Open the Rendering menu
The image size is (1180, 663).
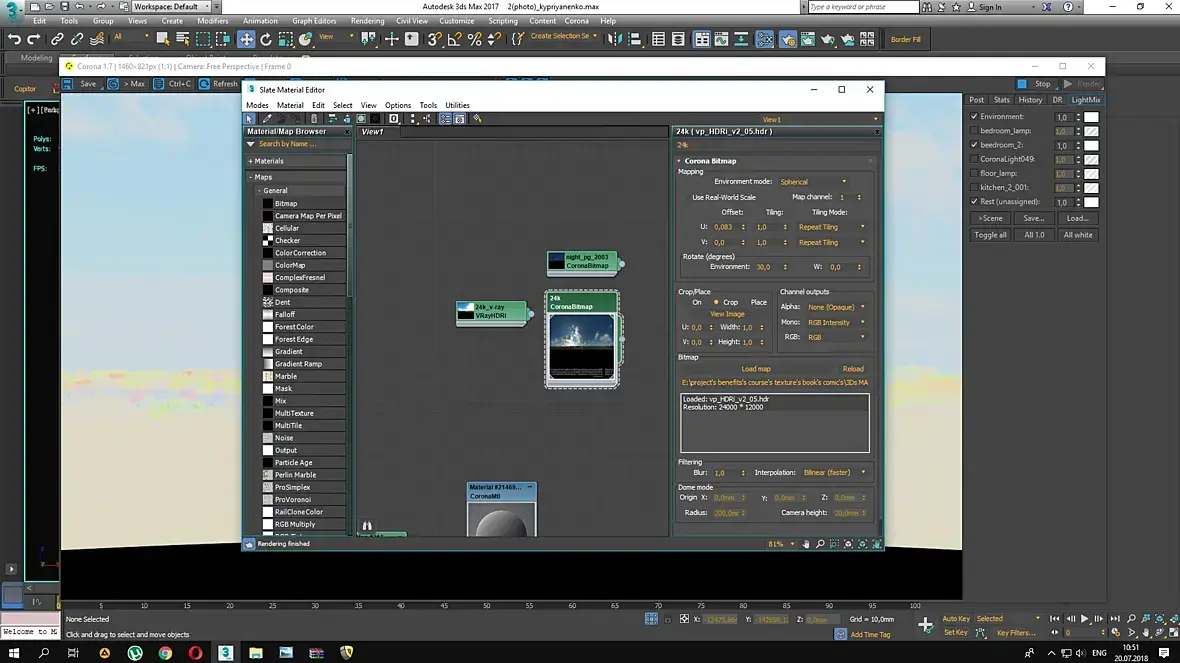click(367, 21)
